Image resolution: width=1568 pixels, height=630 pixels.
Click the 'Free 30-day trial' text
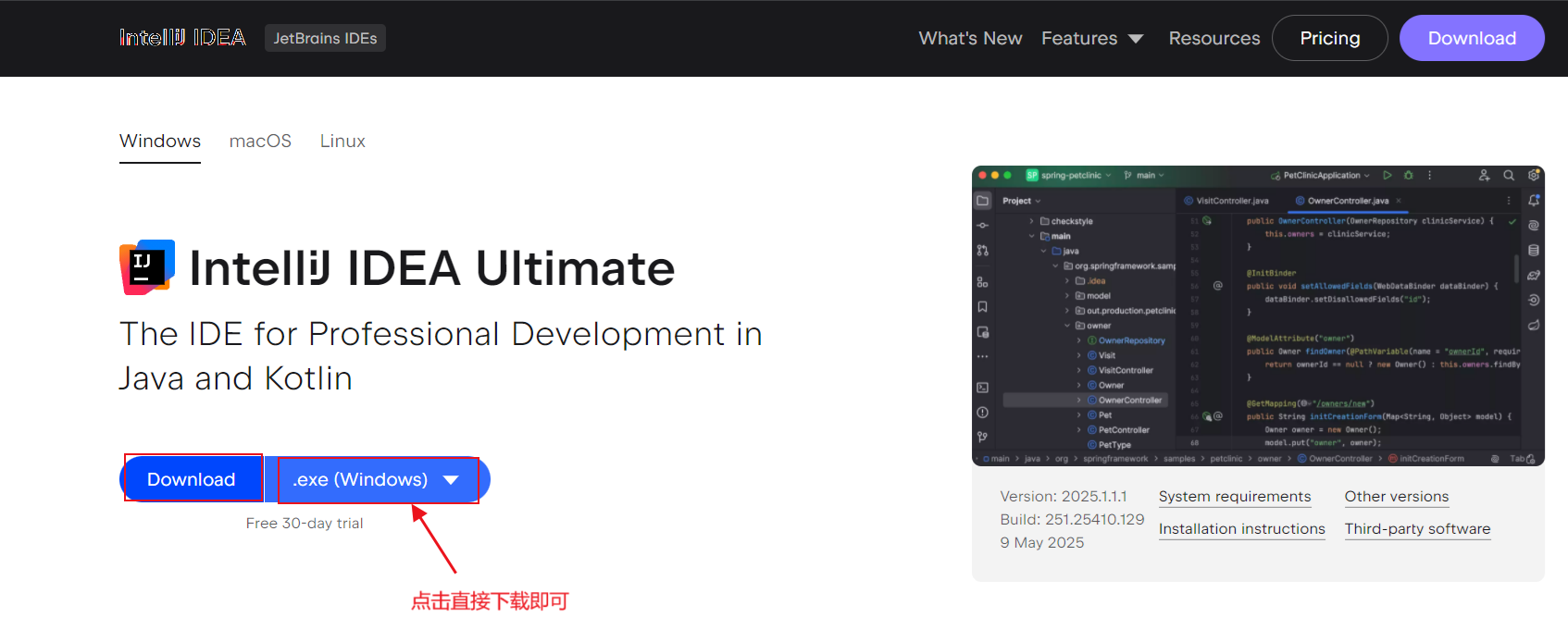coord(305,524)
